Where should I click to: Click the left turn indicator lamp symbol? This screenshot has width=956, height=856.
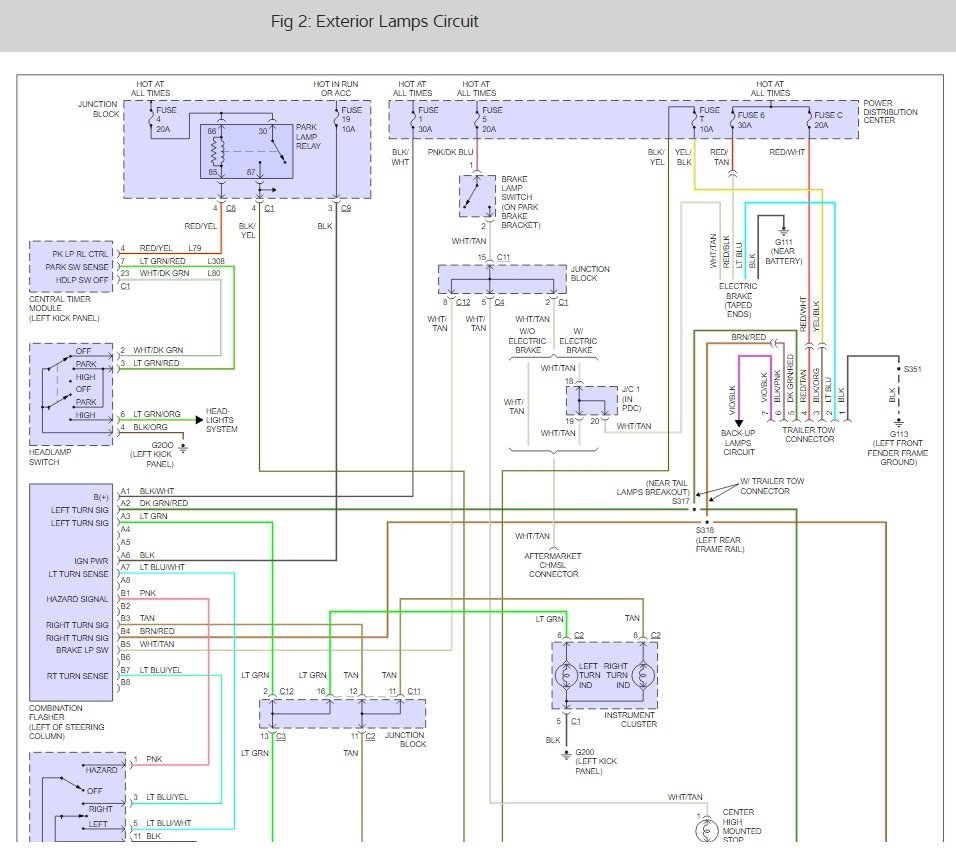click(566, 676)
